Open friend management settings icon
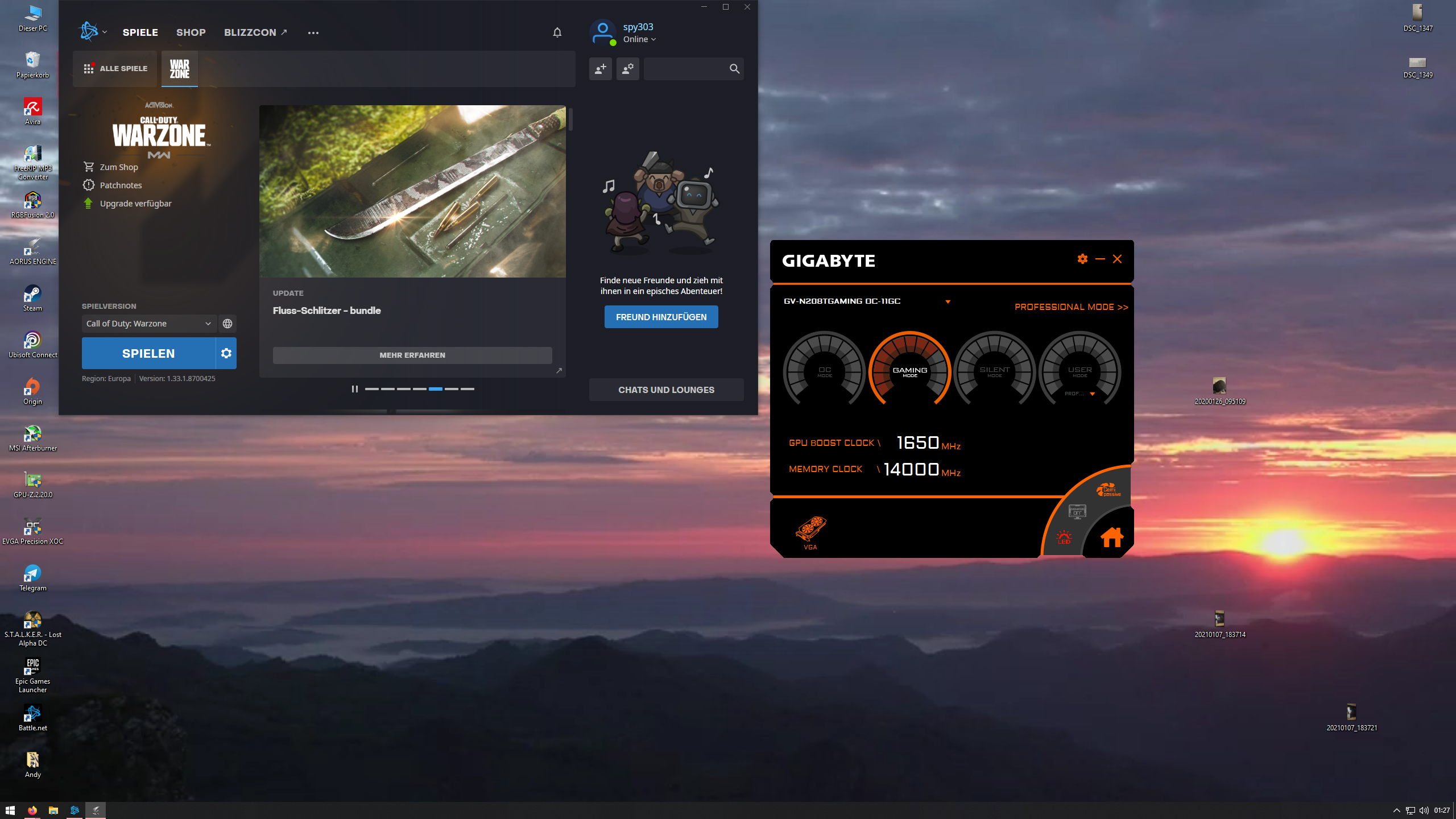 pos(628,69)
